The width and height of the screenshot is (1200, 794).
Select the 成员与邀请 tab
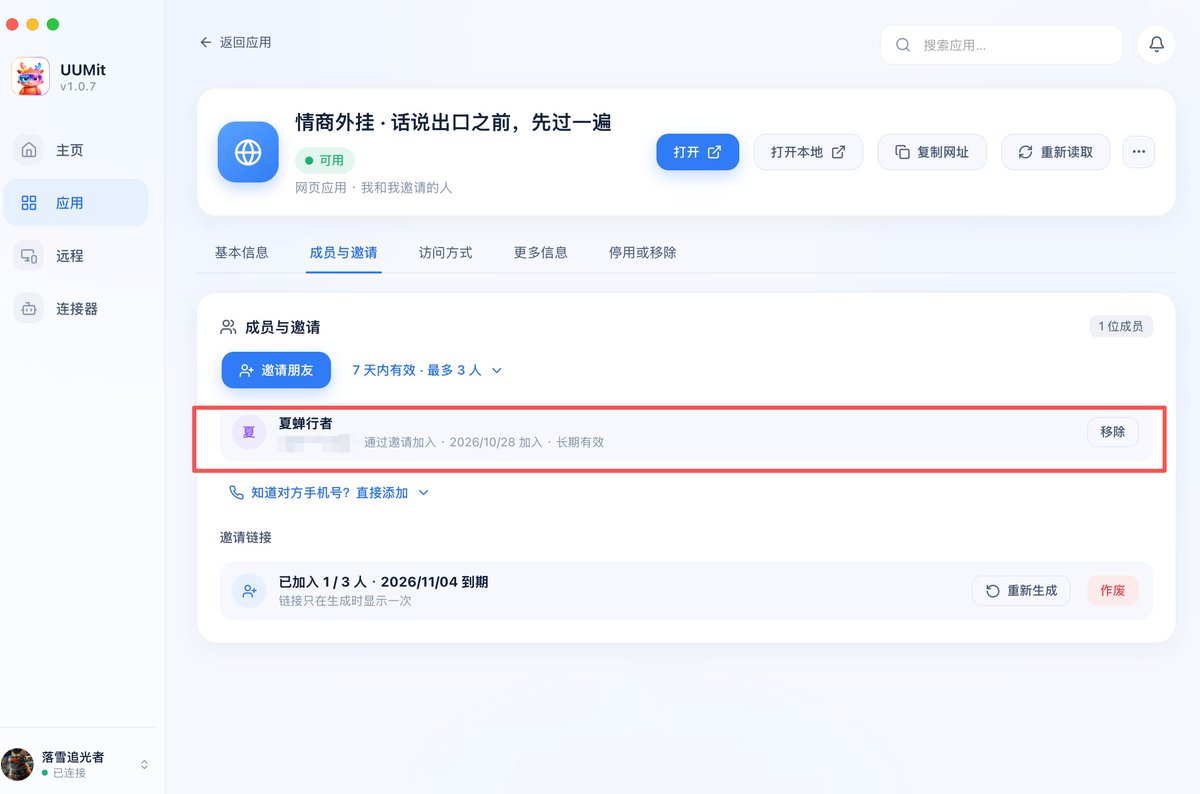click(343, 253)
